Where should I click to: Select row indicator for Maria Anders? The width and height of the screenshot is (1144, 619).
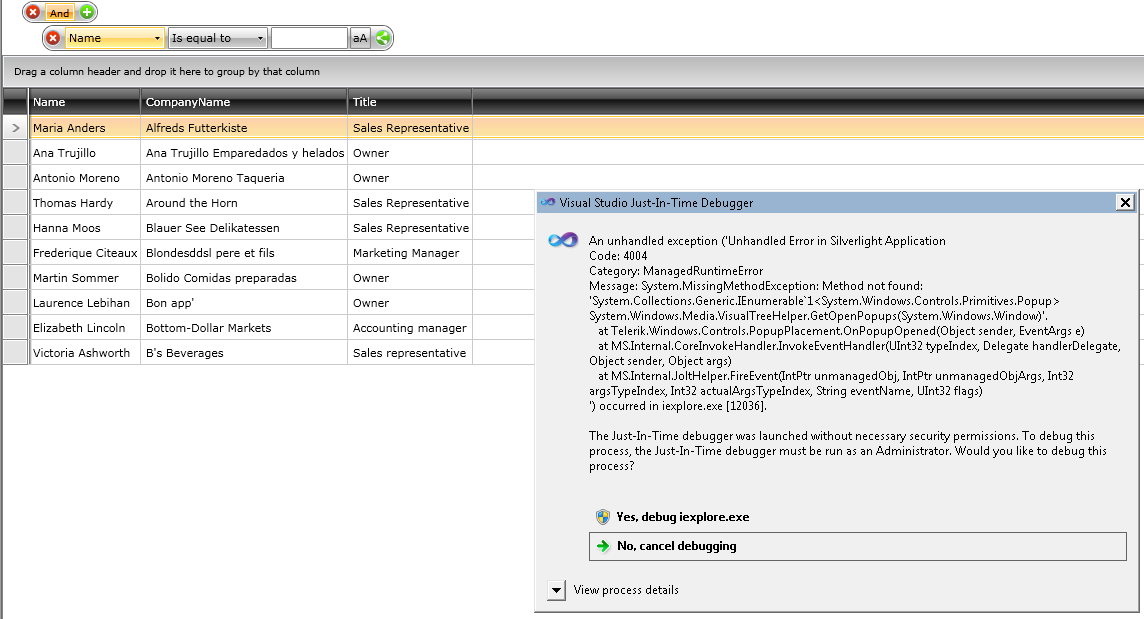[x=15, y=128]
